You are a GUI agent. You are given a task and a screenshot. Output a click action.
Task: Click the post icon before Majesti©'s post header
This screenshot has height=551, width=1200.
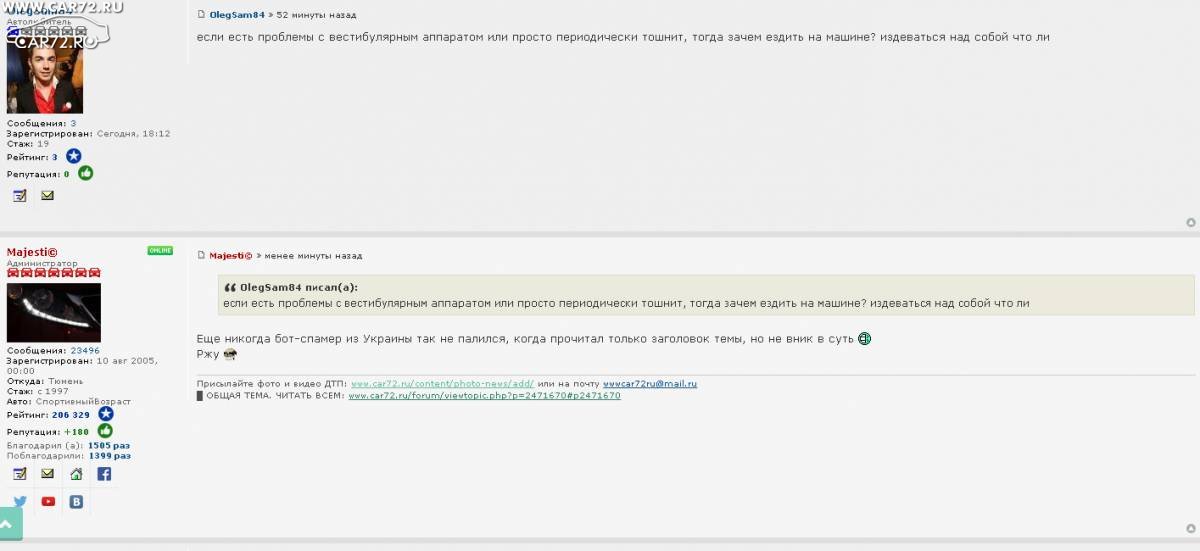[201, 256]
